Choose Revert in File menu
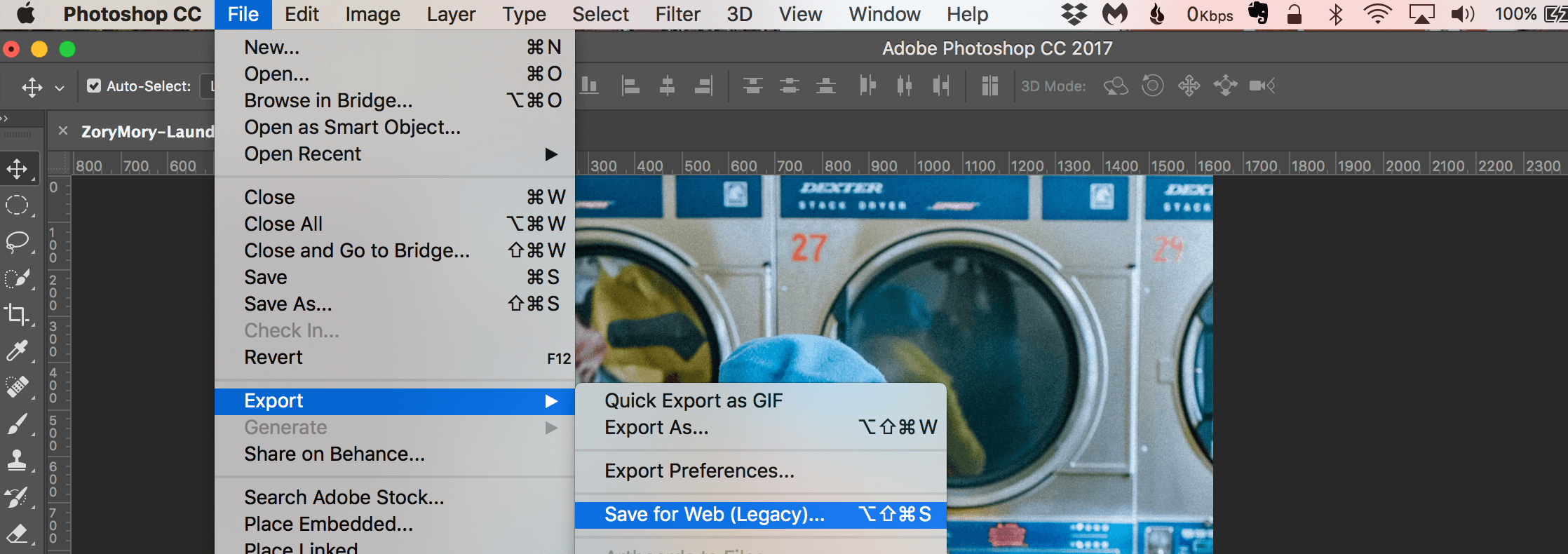The image size is (1568, 554). (395, 358)
